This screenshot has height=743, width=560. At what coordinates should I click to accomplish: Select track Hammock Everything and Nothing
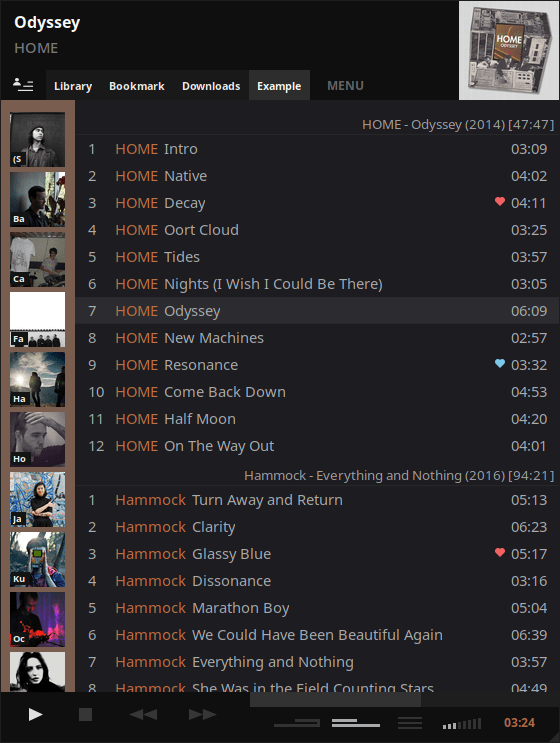click(x=317, y=662)
